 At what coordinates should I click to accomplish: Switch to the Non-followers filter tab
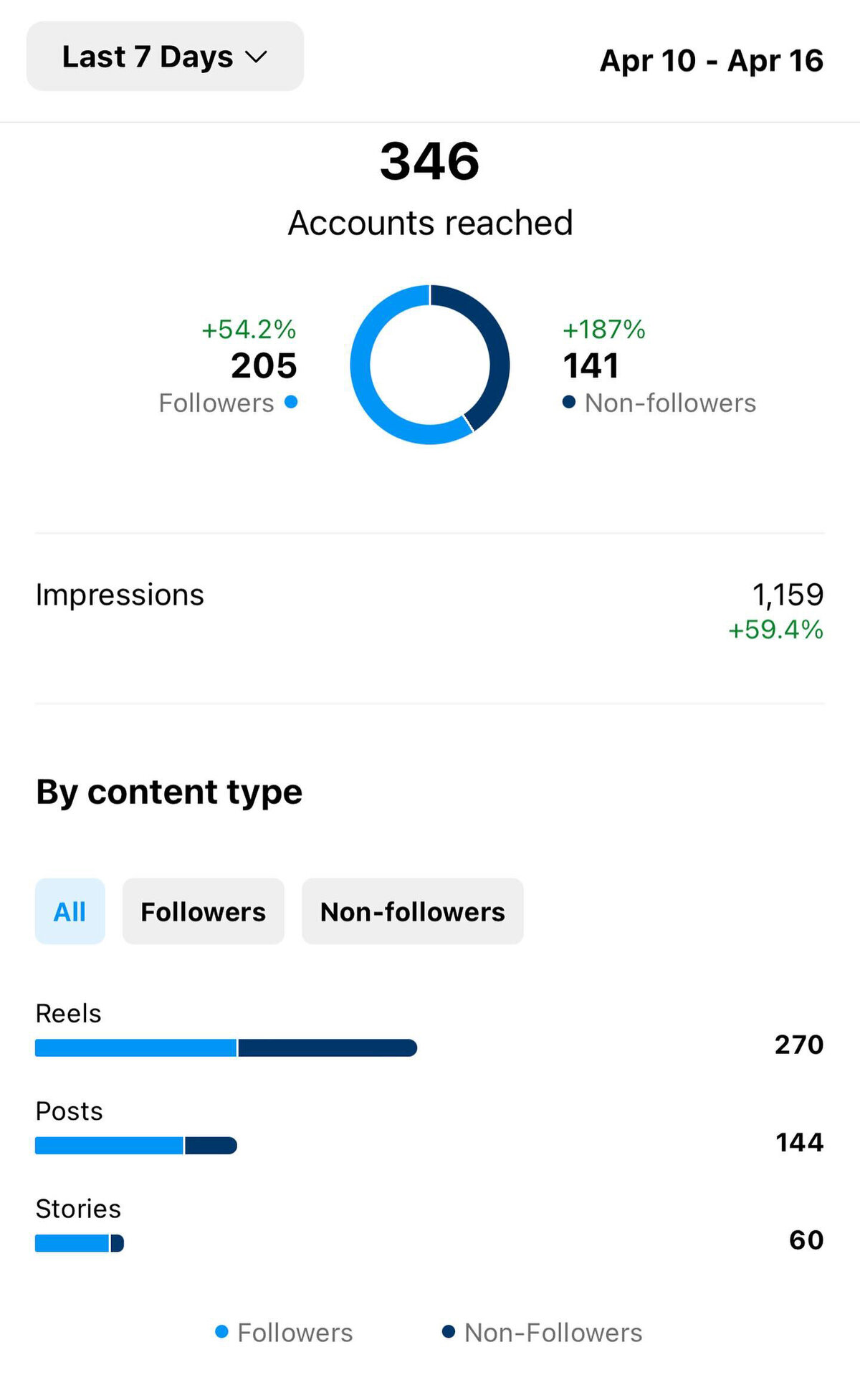pos(413,911)
